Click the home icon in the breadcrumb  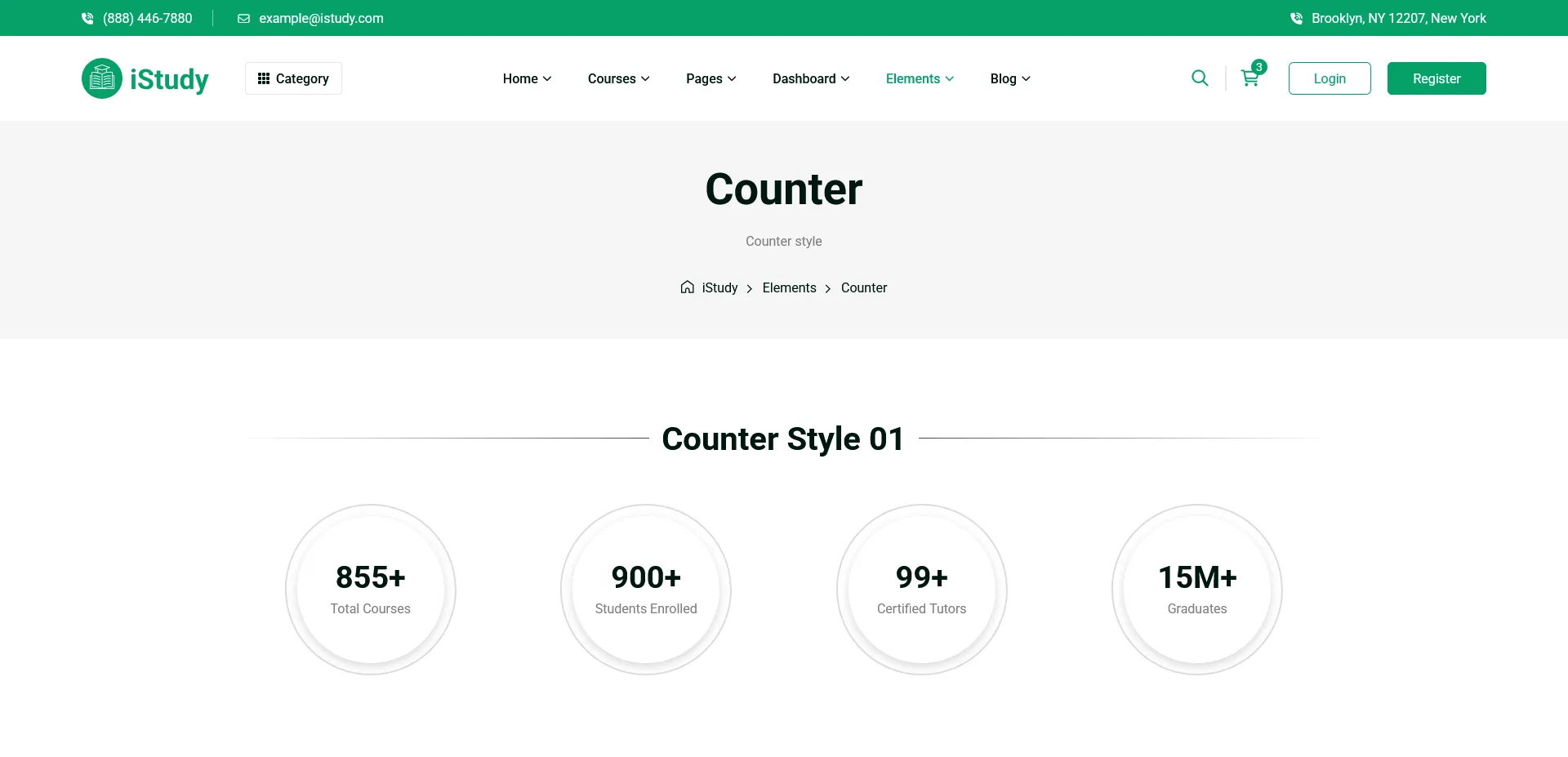[x=688, y=287]
